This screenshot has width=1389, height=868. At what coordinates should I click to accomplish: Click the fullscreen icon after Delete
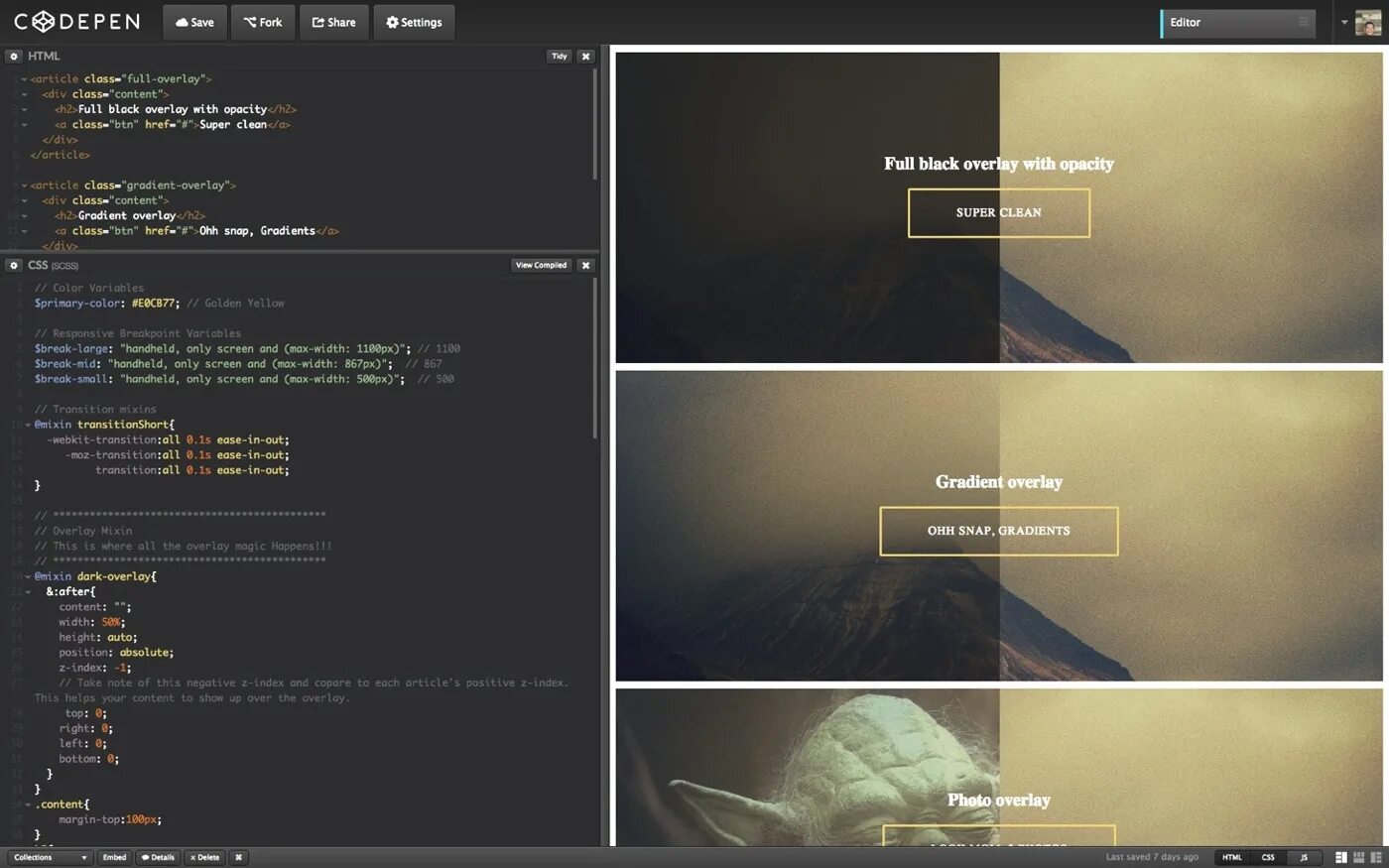click(238, 857)
